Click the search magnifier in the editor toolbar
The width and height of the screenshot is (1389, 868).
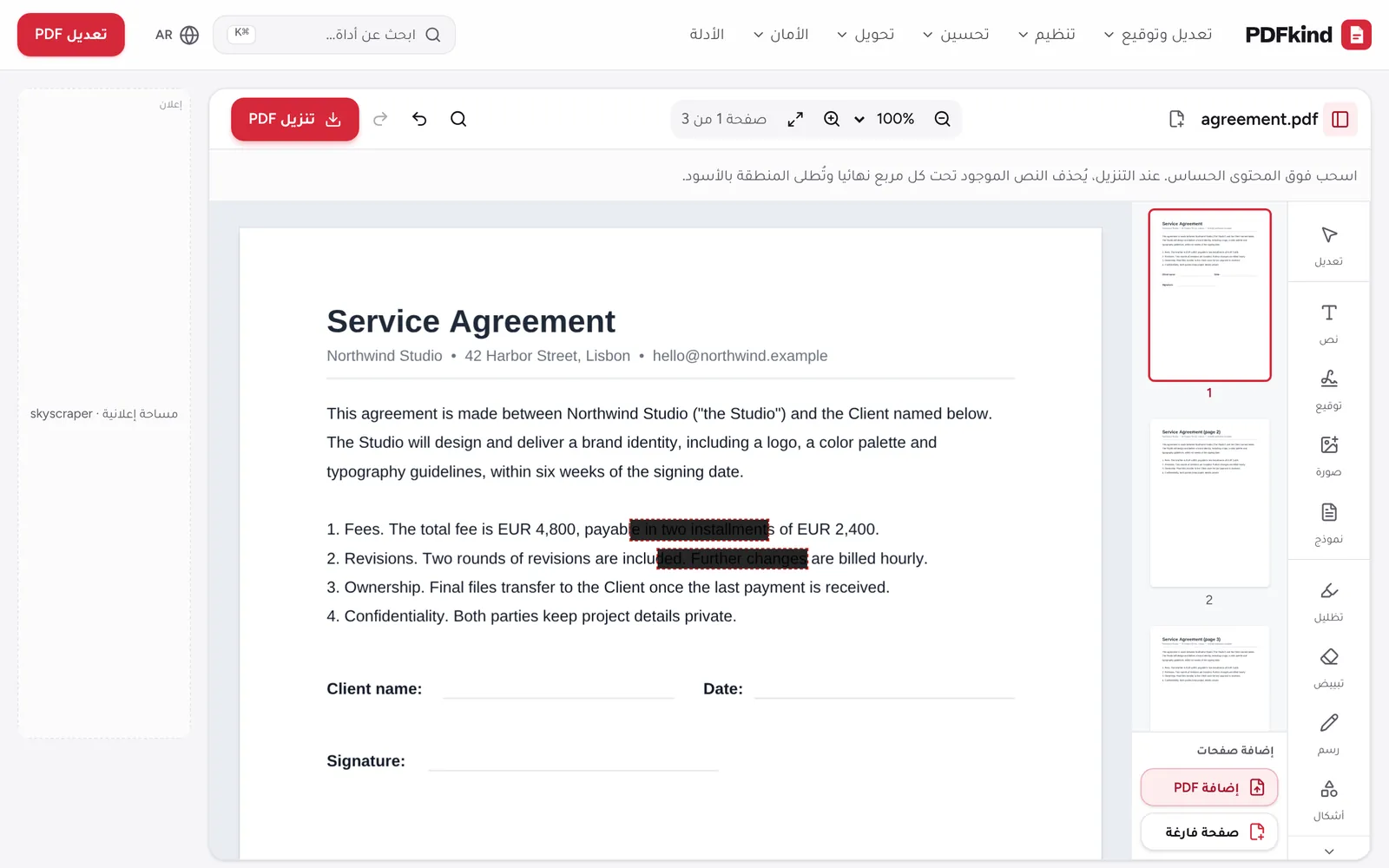point(458,119)
